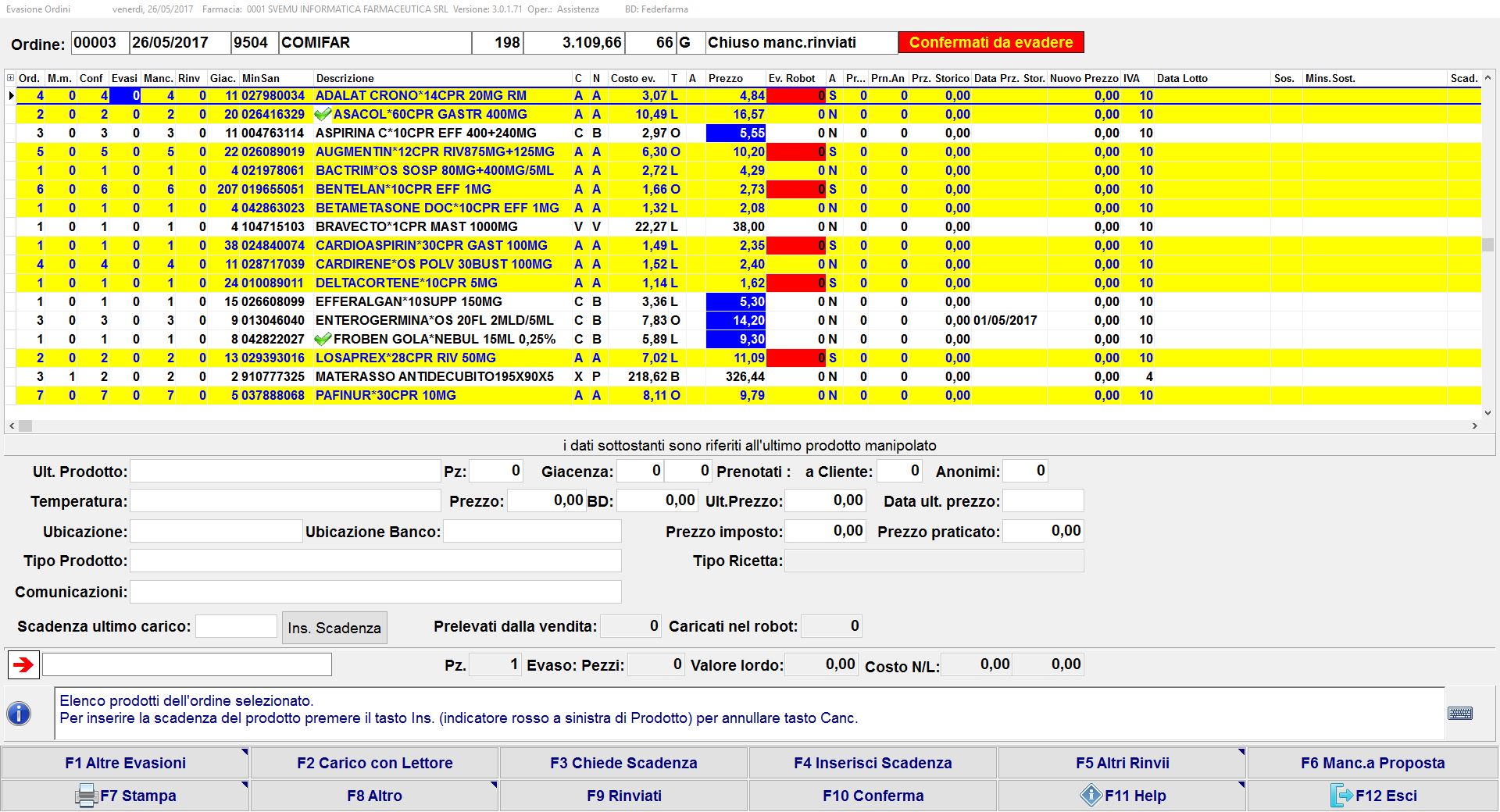The height and width of the screenshot is (812, 1500).
Task: Click the F12 Esci exit icon
Action: [1341, 796]
